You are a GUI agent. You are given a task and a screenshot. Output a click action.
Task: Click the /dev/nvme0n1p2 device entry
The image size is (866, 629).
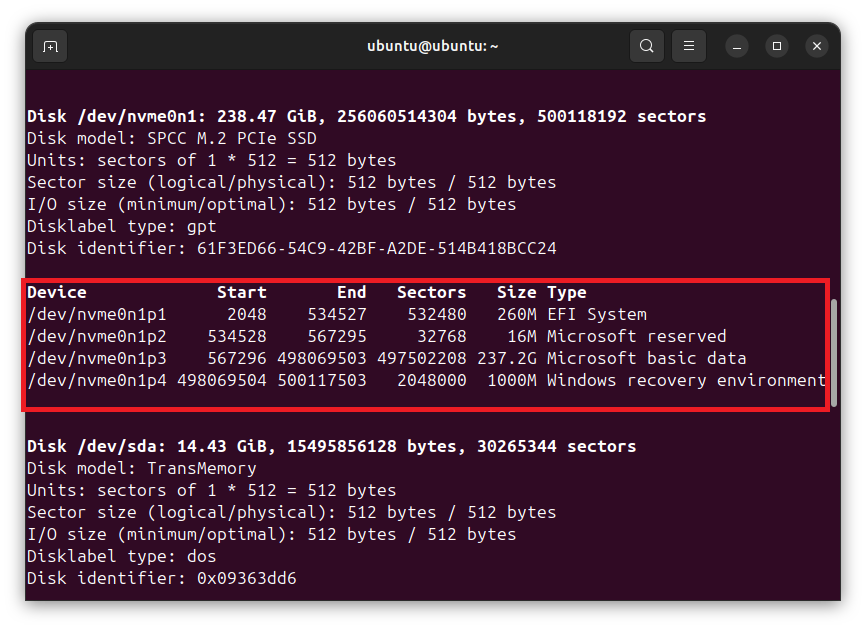97,337
